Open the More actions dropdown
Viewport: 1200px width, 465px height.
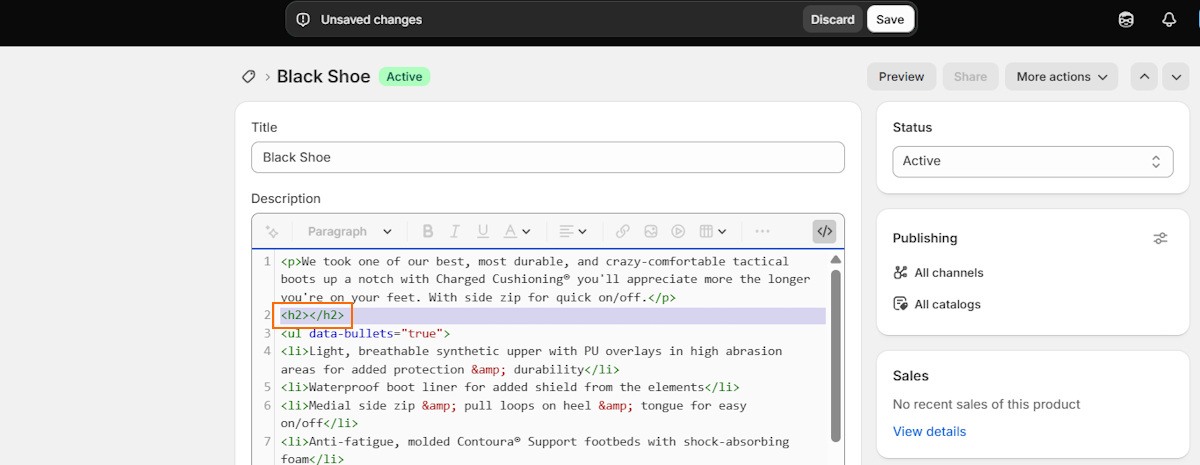[1062, 77]
